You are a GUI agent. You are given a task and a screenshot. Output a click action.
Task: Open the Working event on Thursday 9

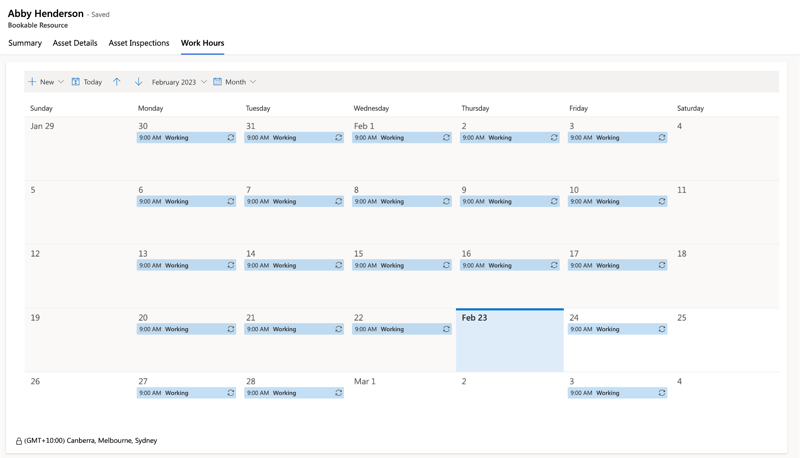click(509, 201)
